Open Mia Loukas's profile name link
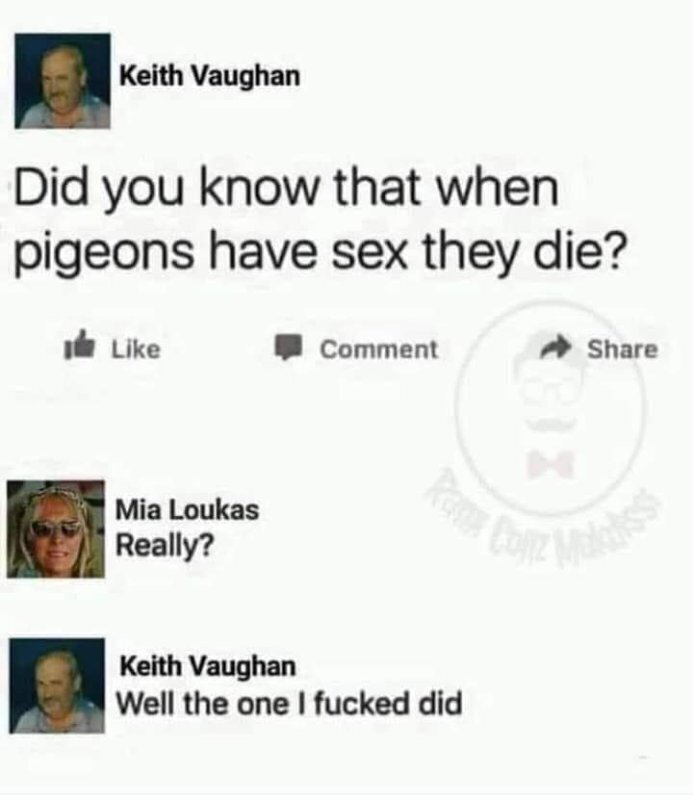This screenshot has width=693, height=800. coord(187,509)
